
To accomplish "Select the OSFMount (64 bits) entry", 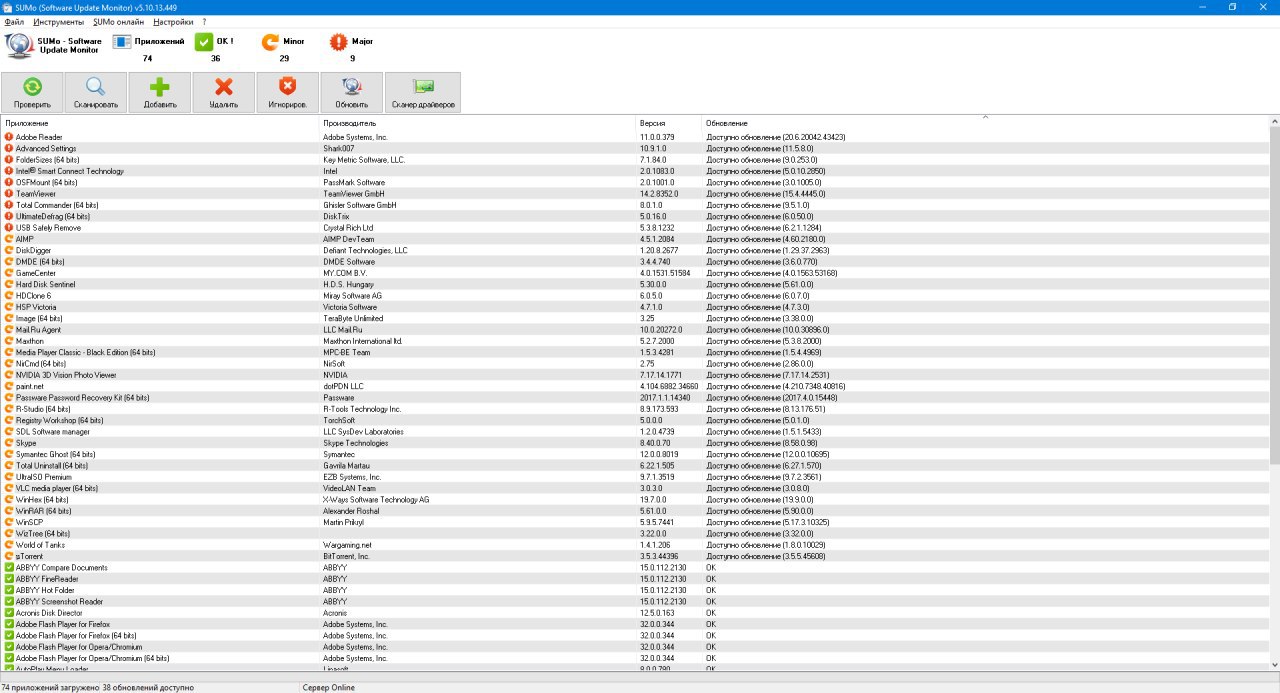I will coord(635,182).
